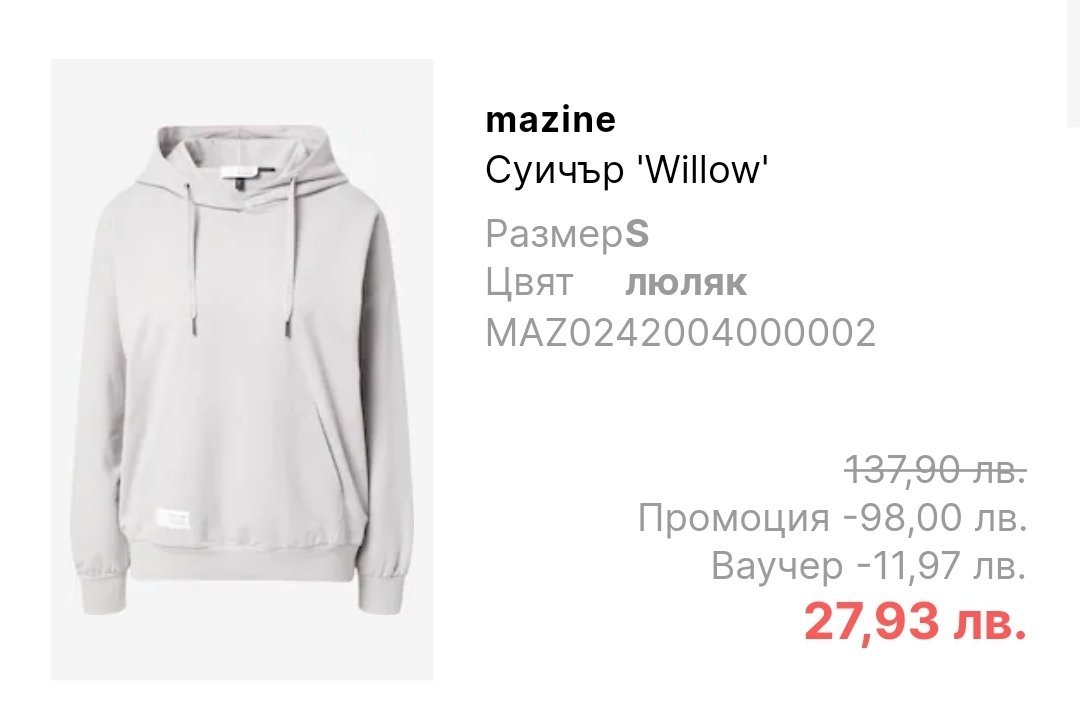
Task: Click the bold люляк color value
Action: 686,284
